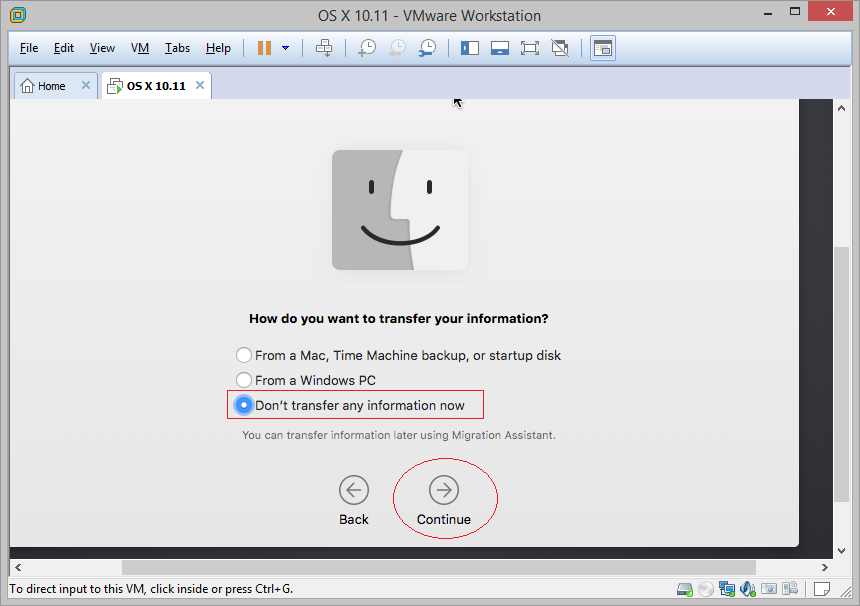Minimize the VMware Workstation window

[x=768, y=13]
